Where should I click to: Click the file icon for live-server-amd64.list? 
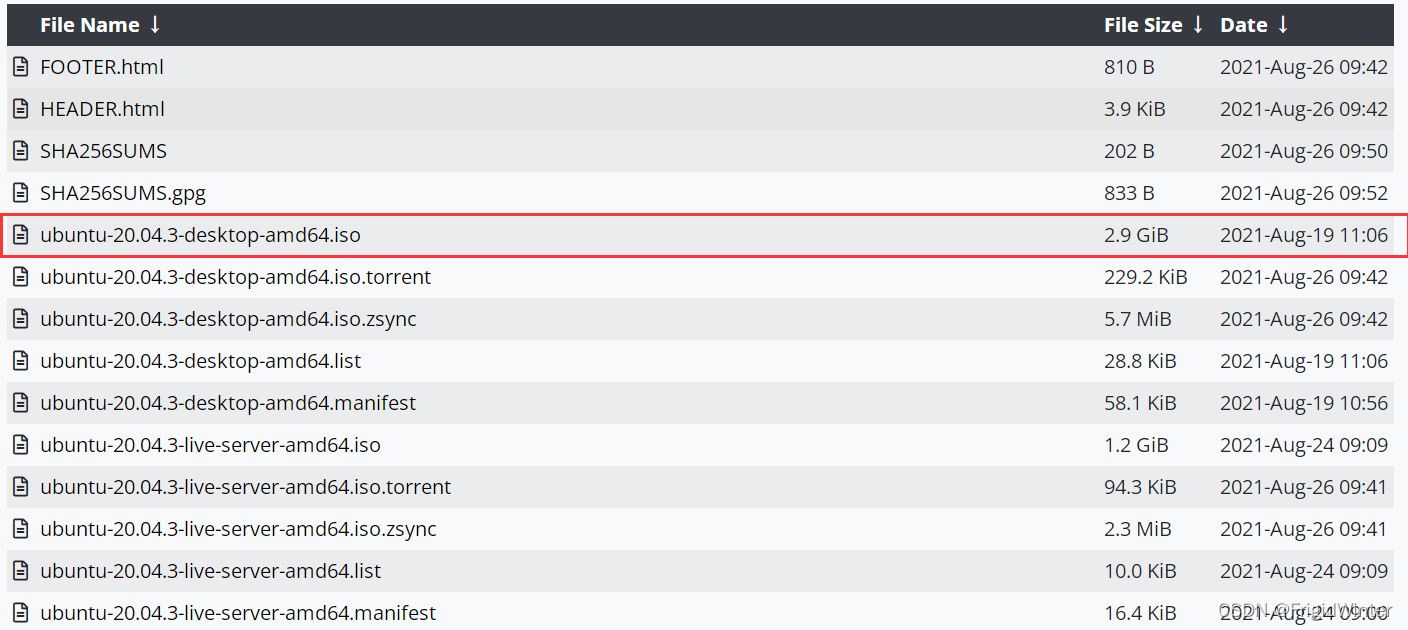20,571
